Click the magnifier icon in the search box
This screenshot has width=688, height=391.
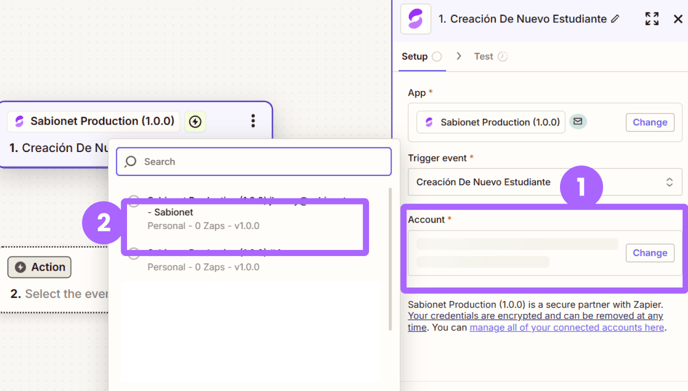click(x=130, y=161)
